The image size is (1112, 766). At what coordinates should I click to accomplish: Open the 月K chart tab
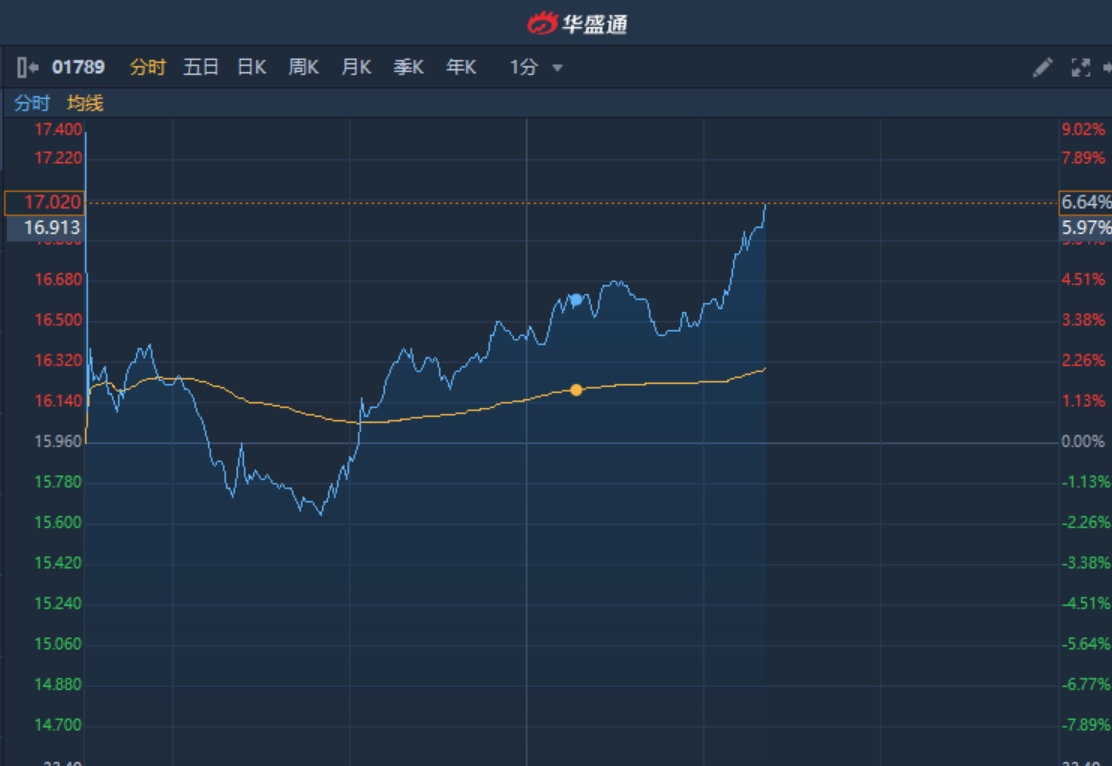[356, 68]
